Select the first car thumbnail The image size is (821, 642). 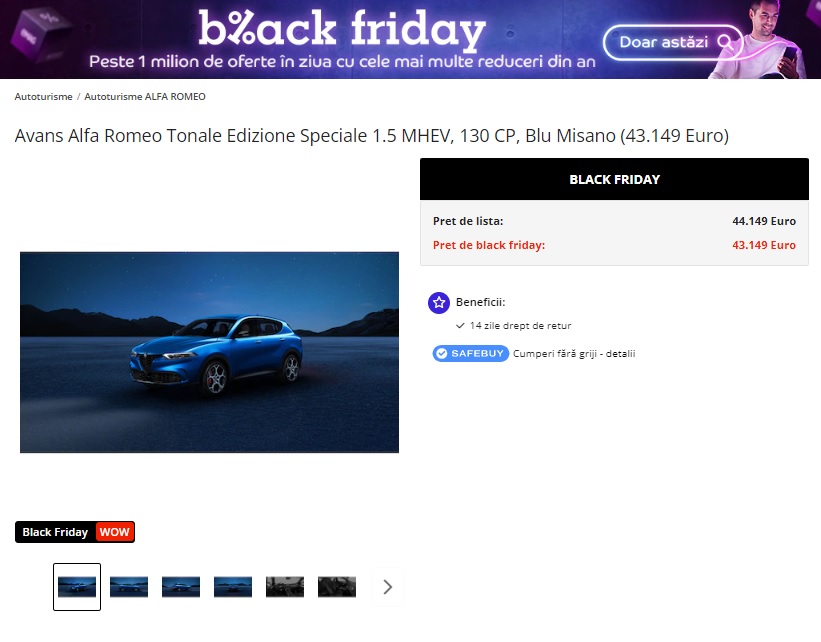pyautogui.click(x=77, y=587)
